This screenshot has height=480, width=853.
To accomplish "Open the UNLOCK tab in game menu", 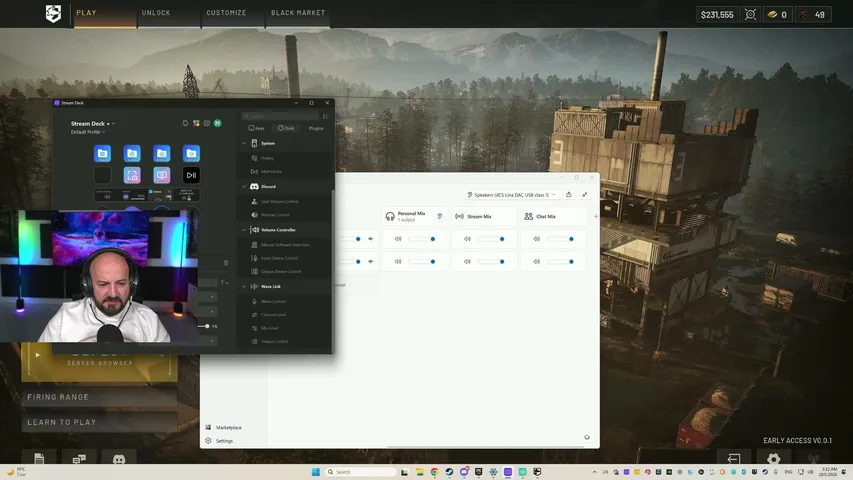I will pyautogui.click(x=156, y=13).
